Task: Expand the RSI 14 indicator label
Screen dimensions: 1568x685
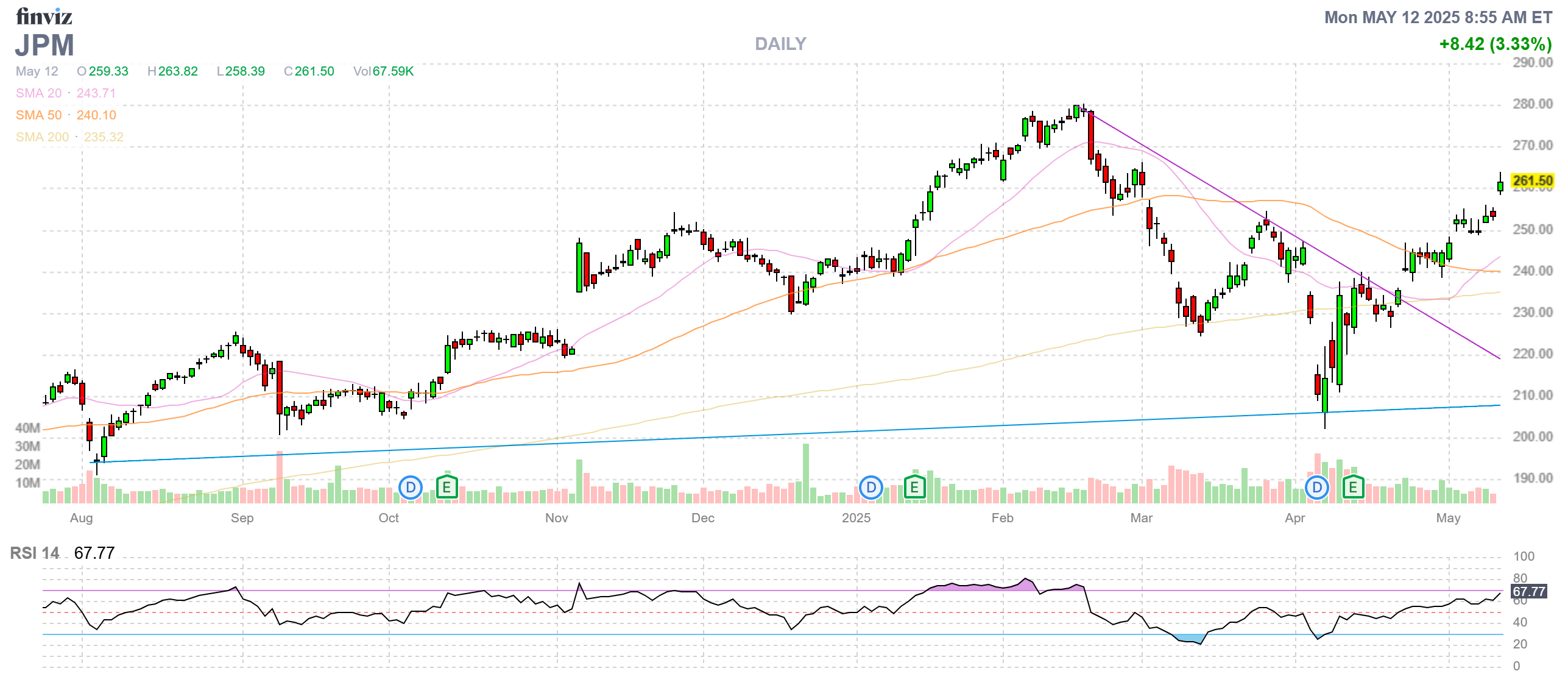Action: 35,553
